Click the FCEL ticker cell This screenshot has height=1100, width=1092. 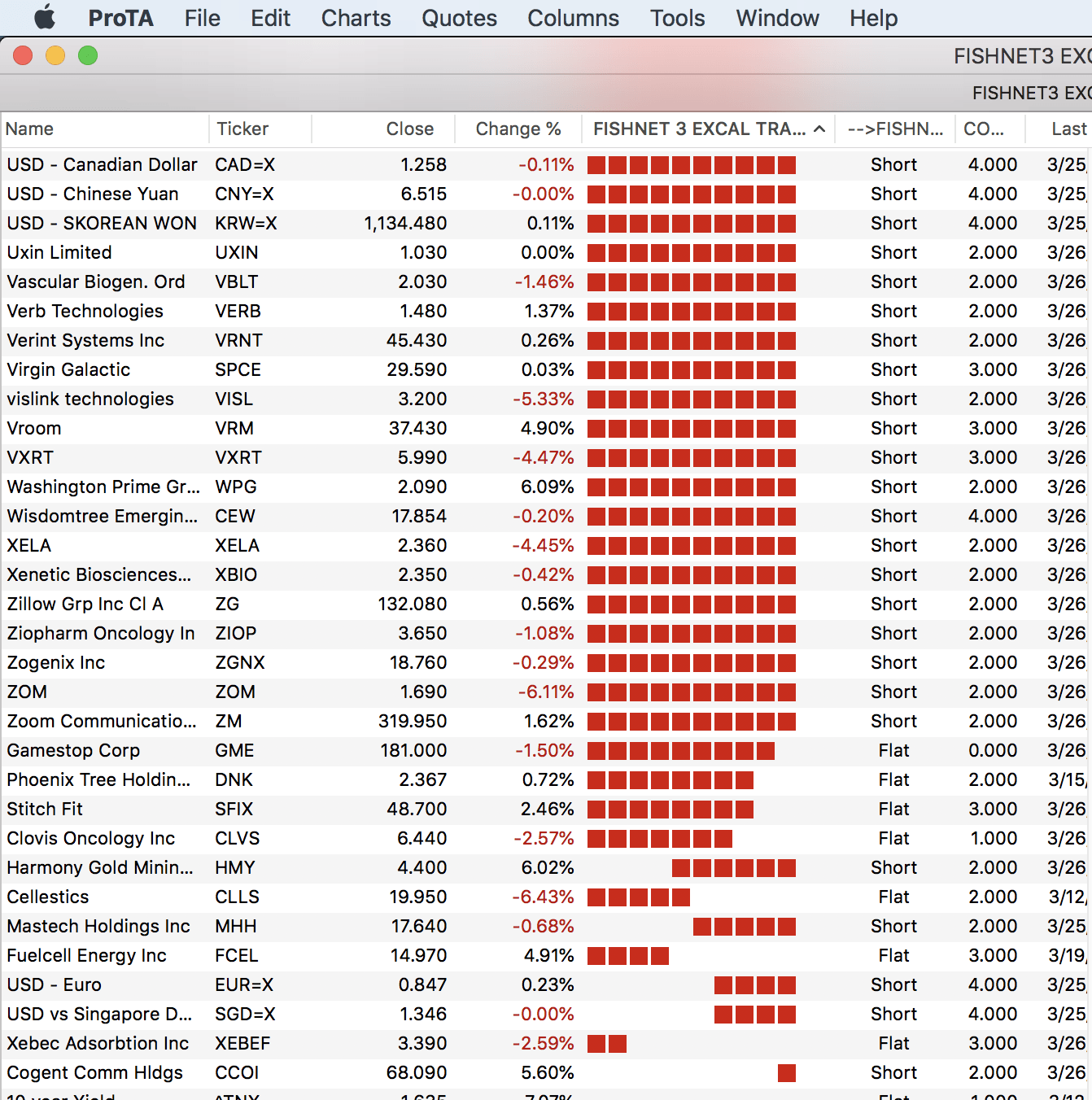(x=236, y=955)
